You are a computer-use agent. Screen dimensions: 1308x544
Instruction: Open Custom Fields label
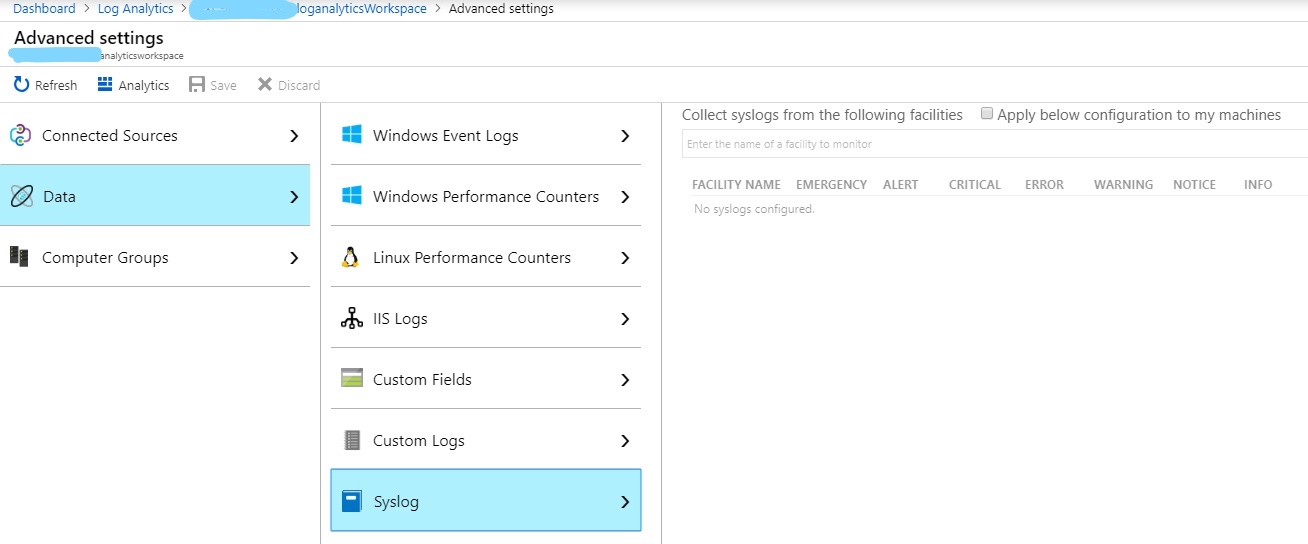pyautogui.click(x=422, y=380)
